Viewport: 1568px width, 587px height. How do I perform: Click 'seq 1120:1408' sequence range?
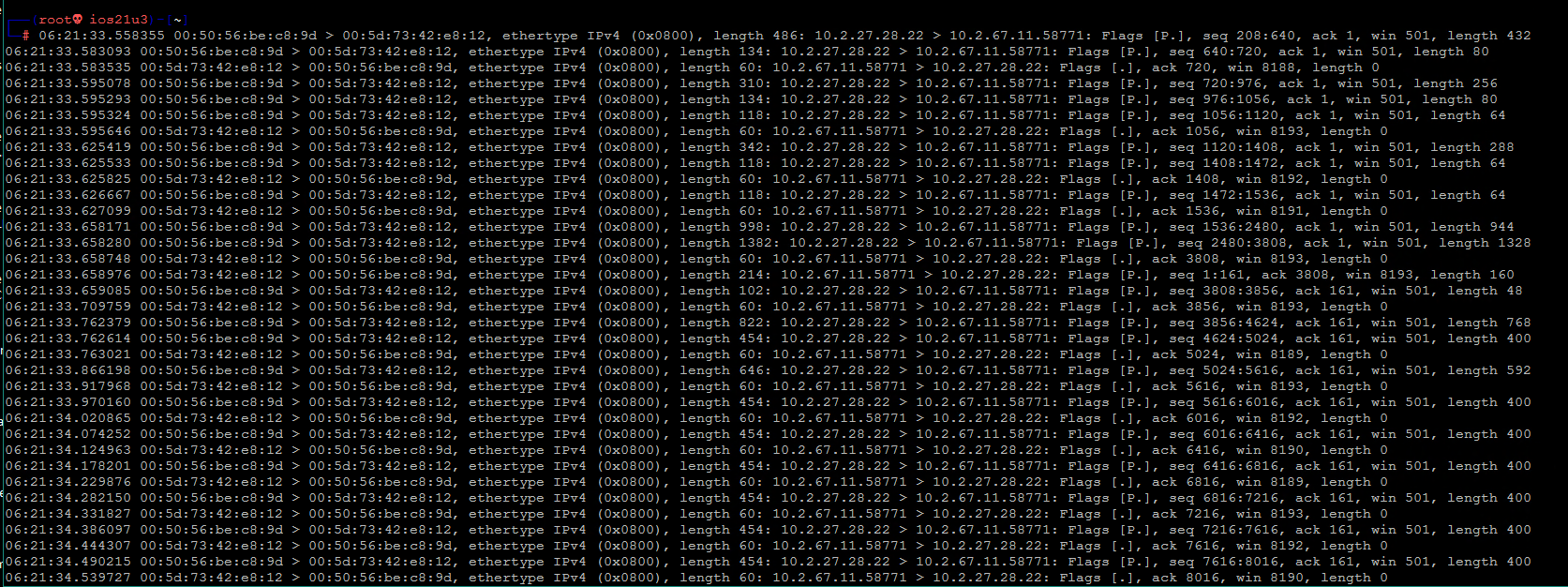click(x=1223, y=147)
